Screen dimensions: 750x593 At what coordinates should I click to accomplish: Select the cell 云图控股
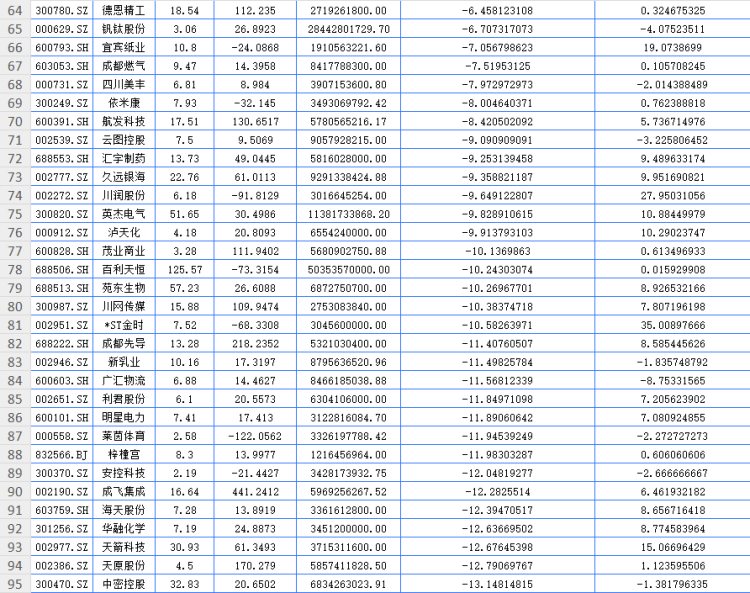124,140
